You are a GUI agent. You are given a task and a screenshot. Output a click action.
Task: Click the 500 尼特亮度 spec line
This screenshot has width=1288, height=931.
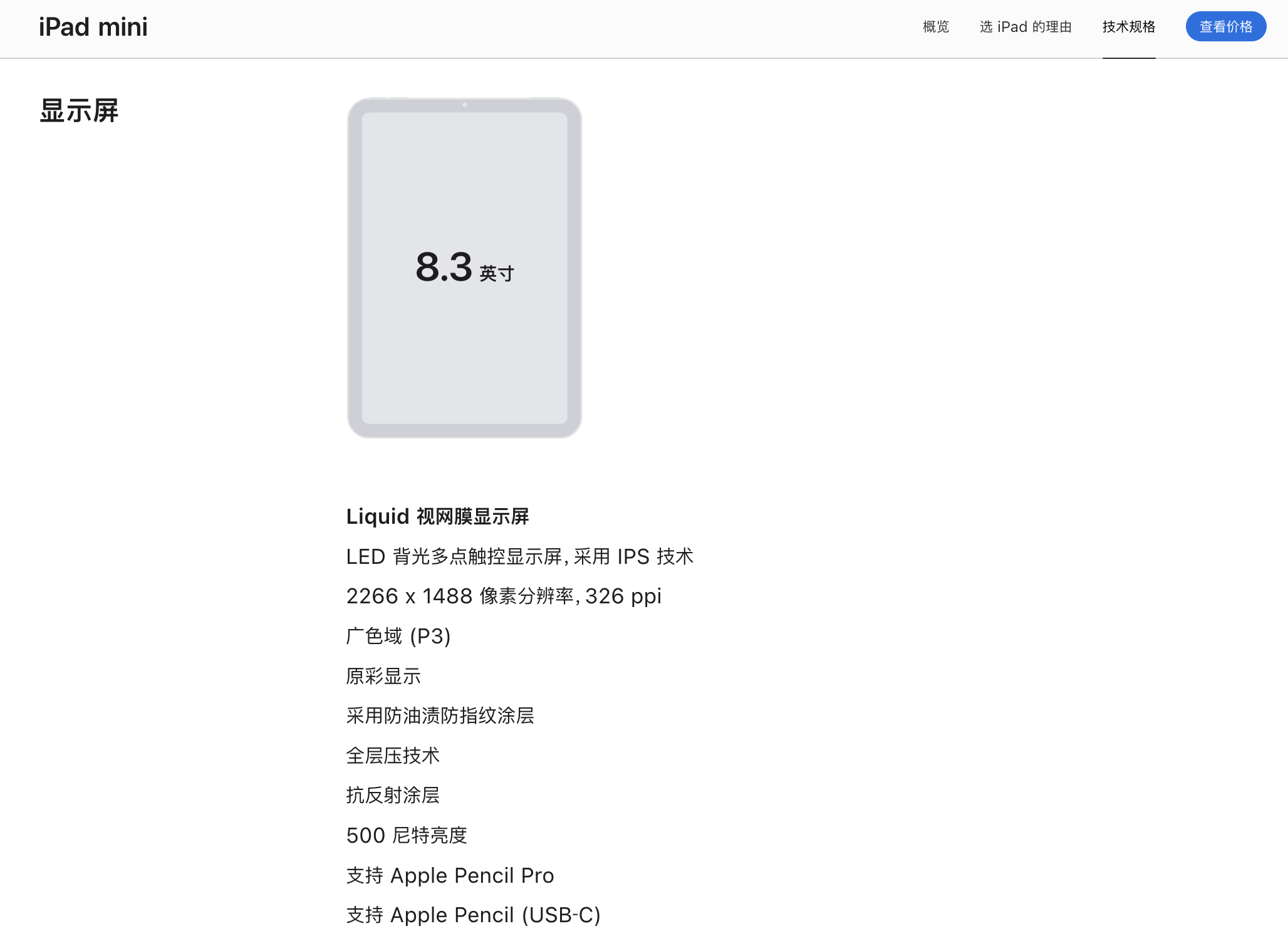[x=407, y=835]
